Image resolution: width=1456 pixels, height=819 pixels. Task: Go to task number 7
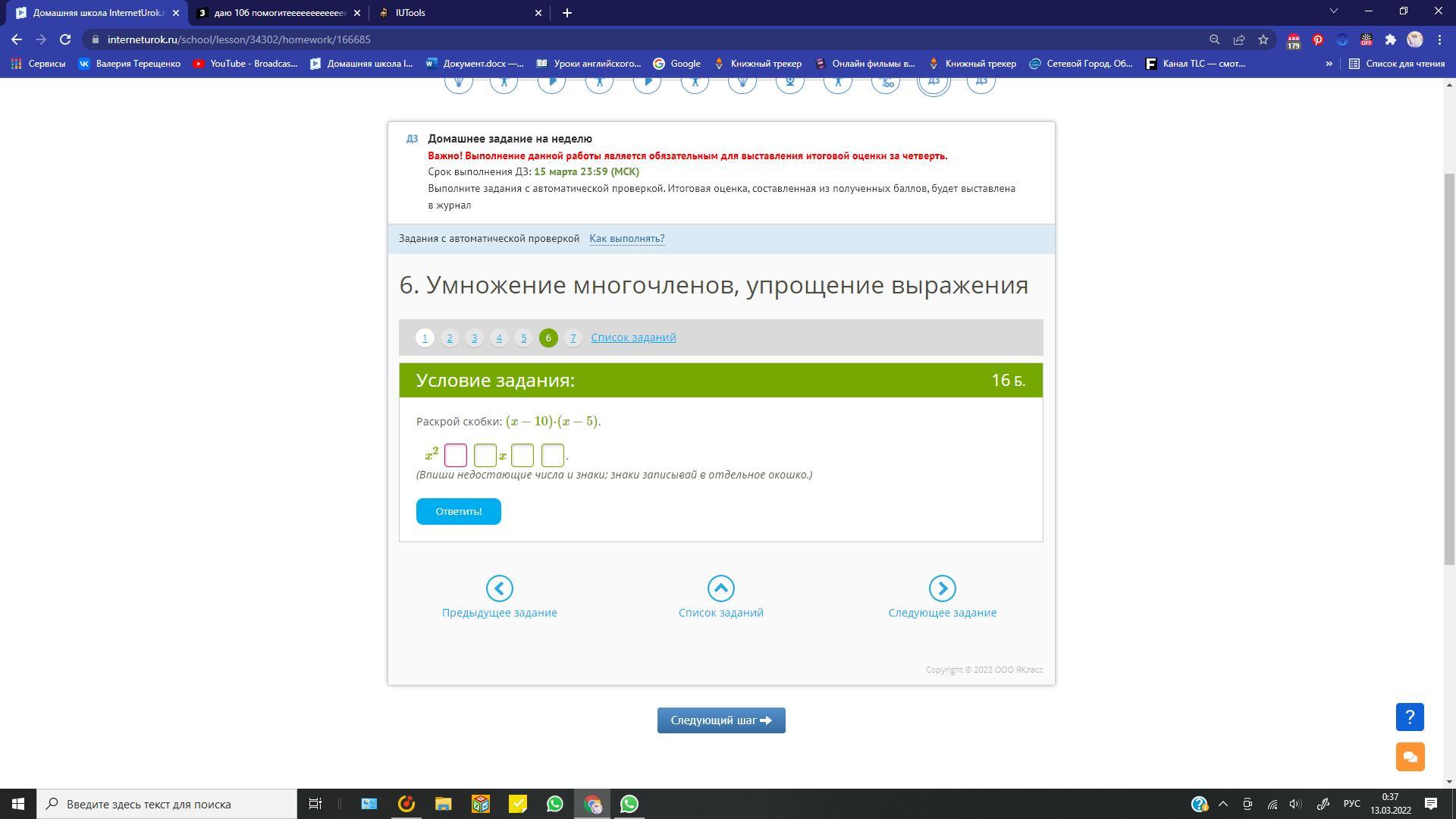pos(573,338)
